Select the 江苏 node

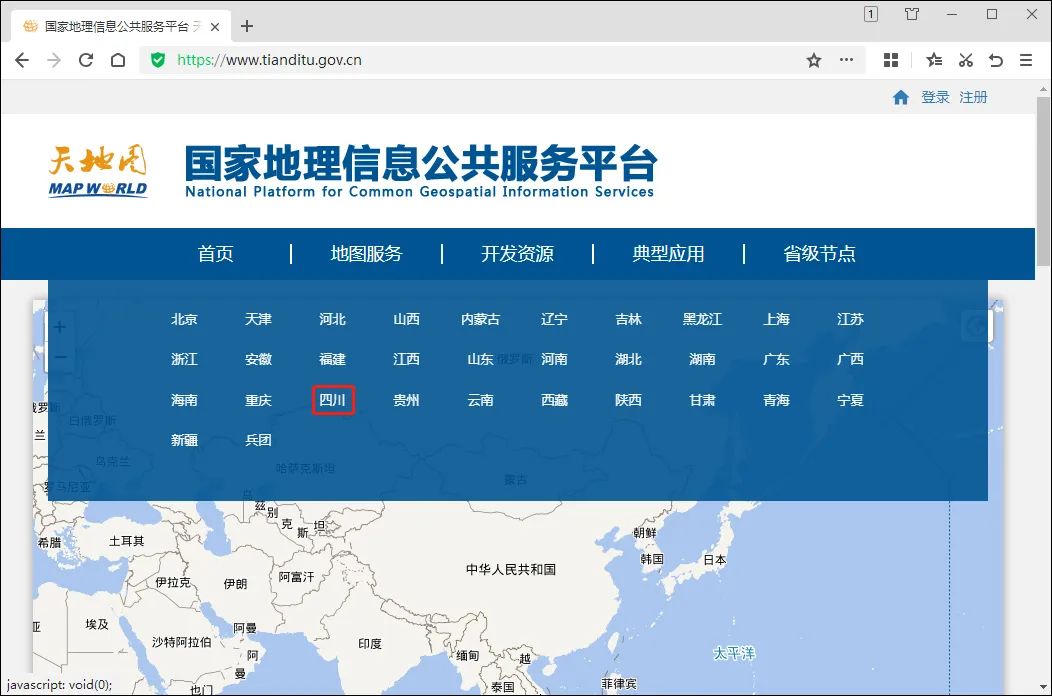click(850, 319)
